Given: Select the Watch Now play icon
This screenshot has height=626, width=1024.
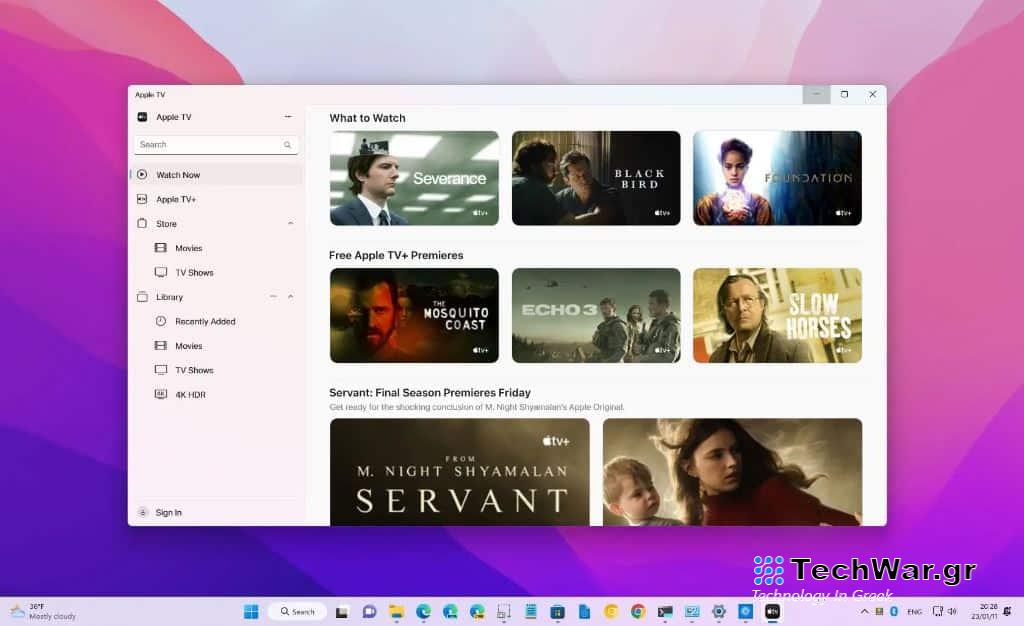Looking at the screenshot, I should pyautogui.click(x=141, y=175).
